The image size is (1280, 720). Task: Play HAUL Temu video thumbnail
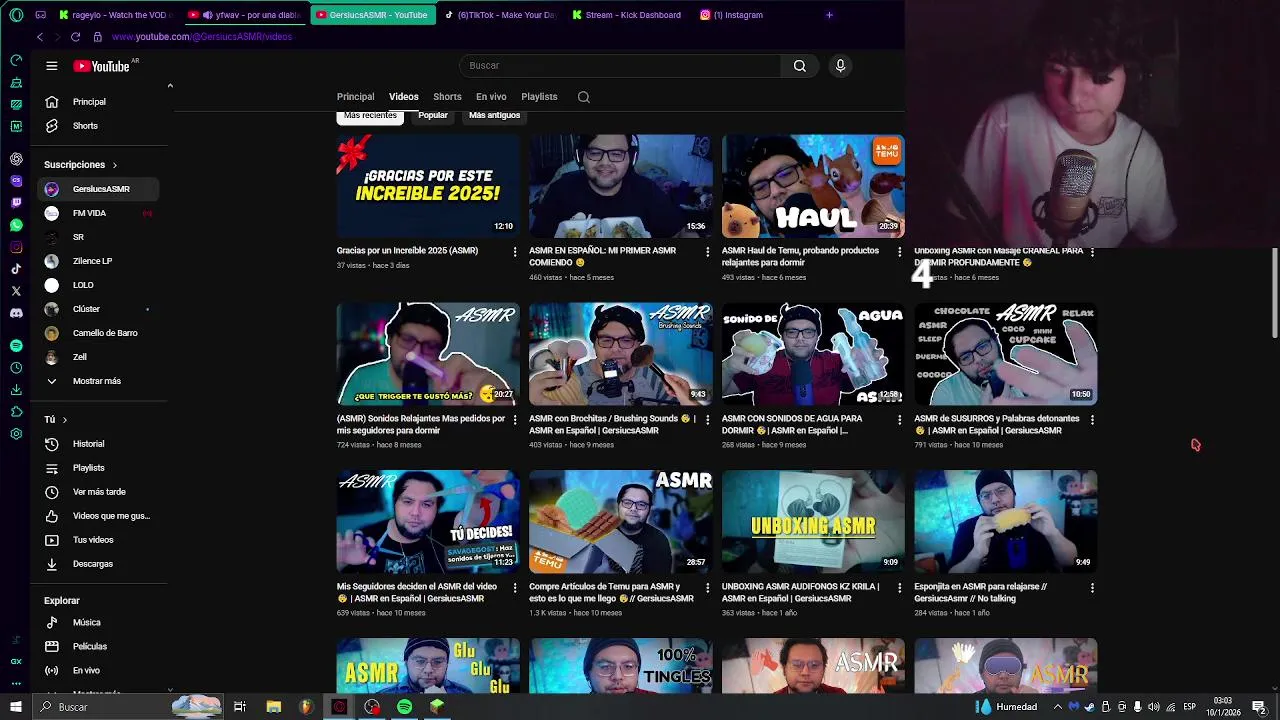813,186
